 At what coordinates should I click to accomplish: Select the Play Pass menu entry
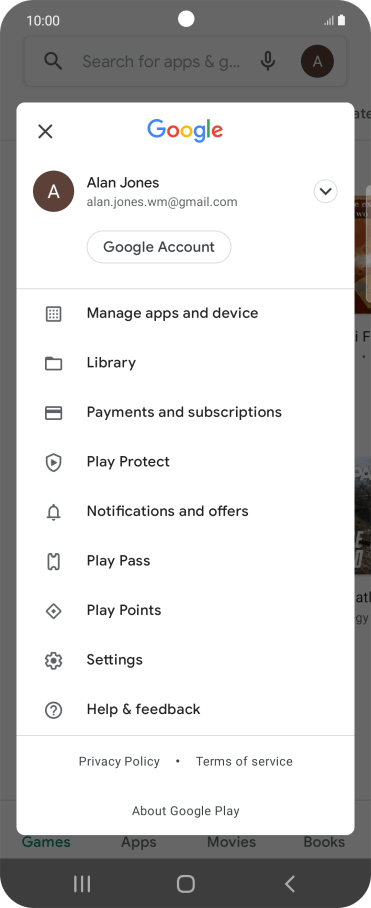tap(185, 561)
